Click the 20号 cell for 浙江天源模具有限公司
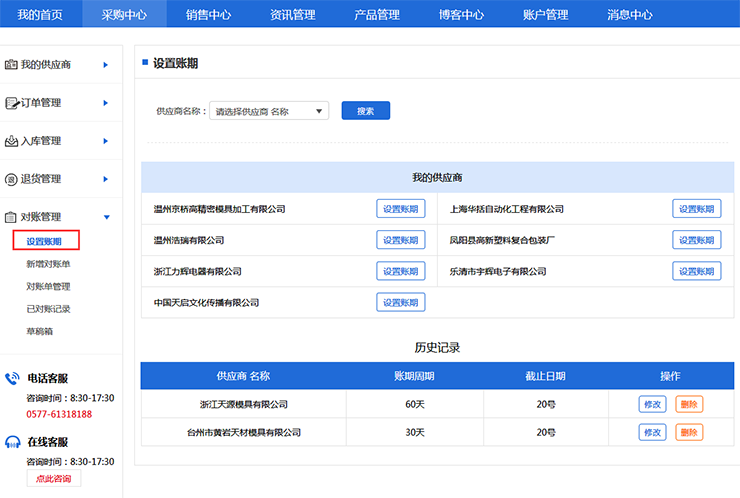 click(546, 404)
